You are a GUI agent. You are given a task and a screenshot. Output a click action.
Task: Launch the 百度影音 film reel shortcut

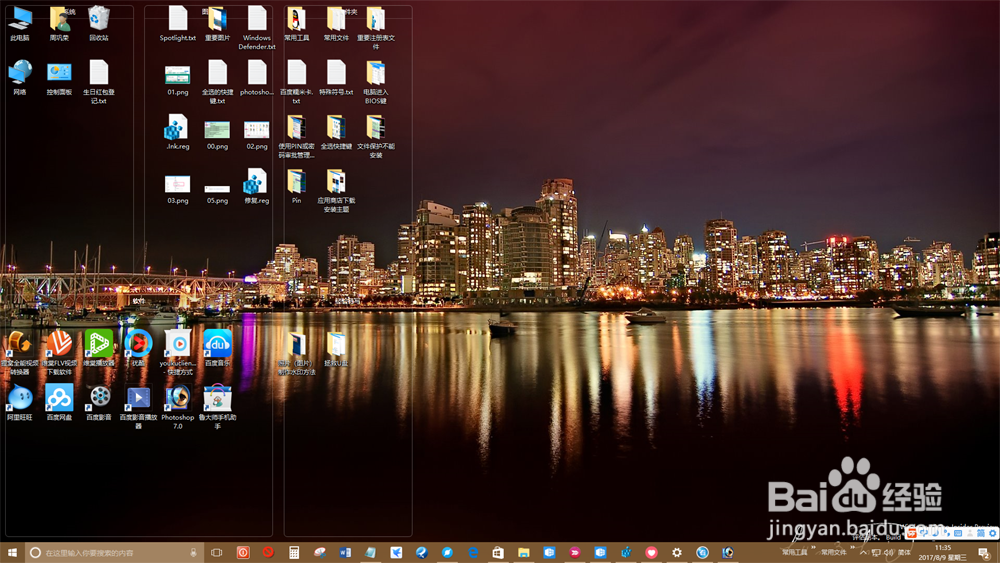(x=99, y=402)
